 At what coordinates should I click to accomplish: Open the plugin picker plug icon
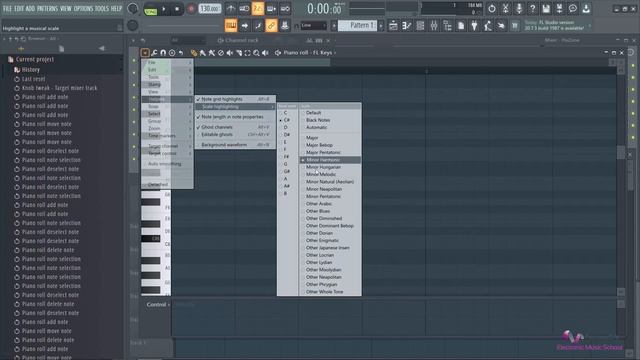point(474,26)
